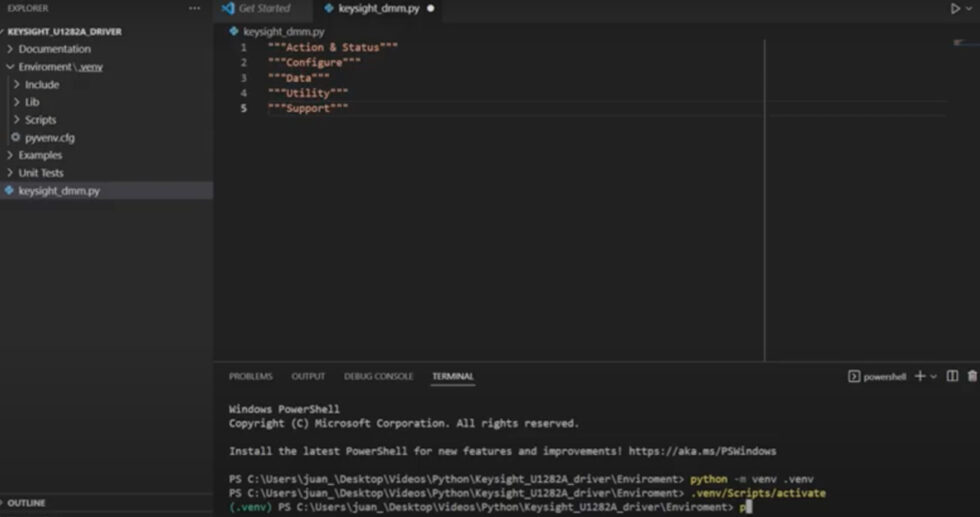Expand the Scripts folder
Viewport: 980px width, 517px height.
pos(40,120)
